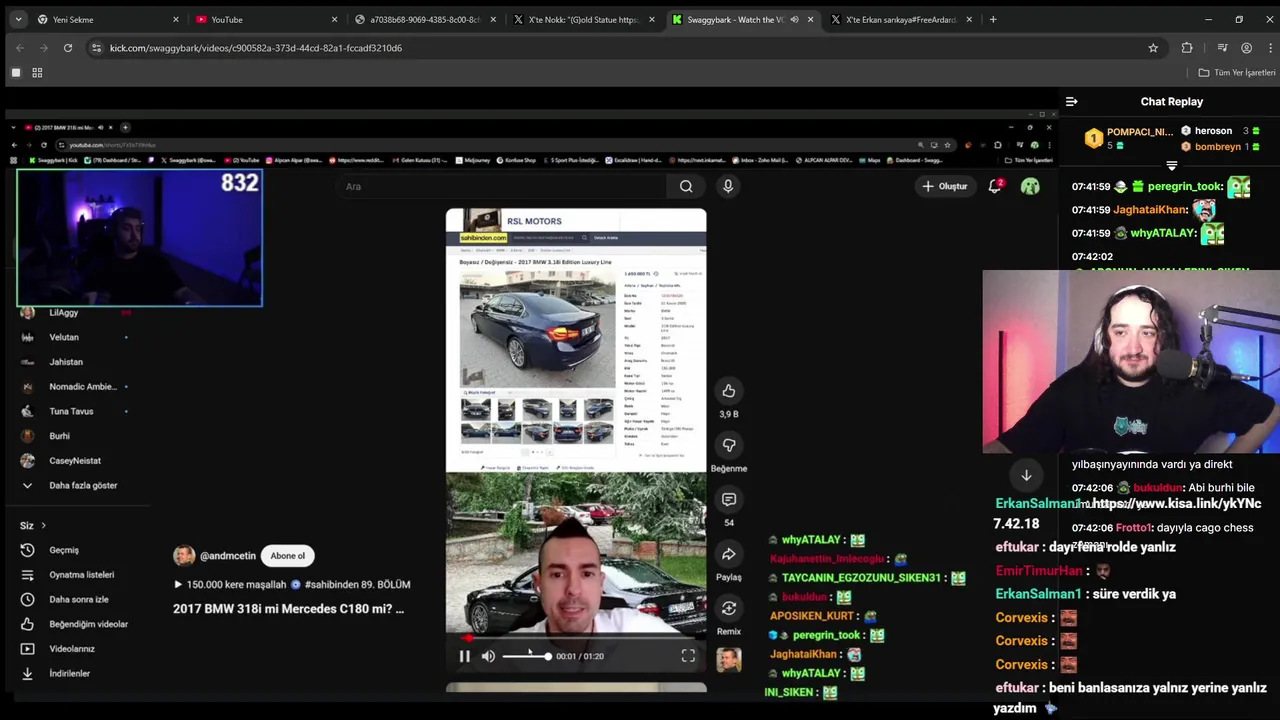This screenshot has width=1280, height=720.
Task: Bookmark this page with the star
Action: [1153, 48]
